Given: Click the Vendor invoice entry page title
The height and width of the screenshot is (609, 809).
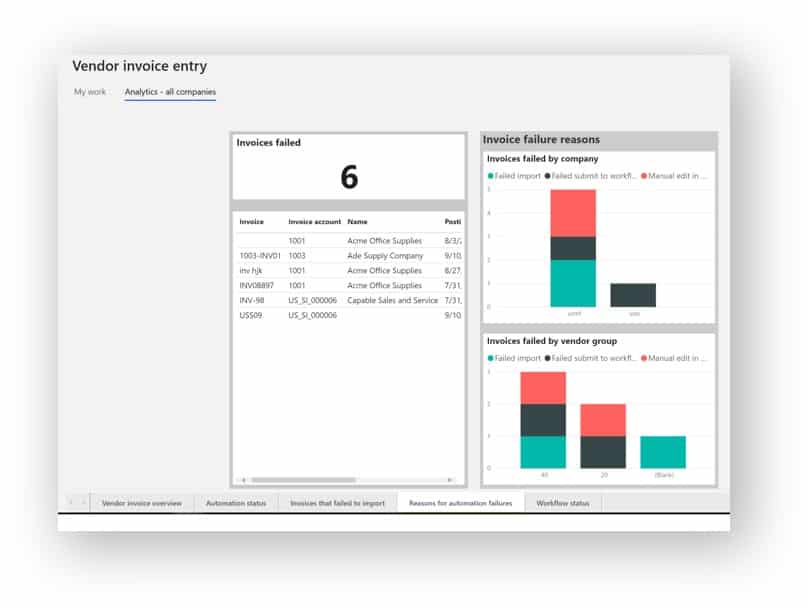Looking at the screenshot, I should tap(139, 66).
